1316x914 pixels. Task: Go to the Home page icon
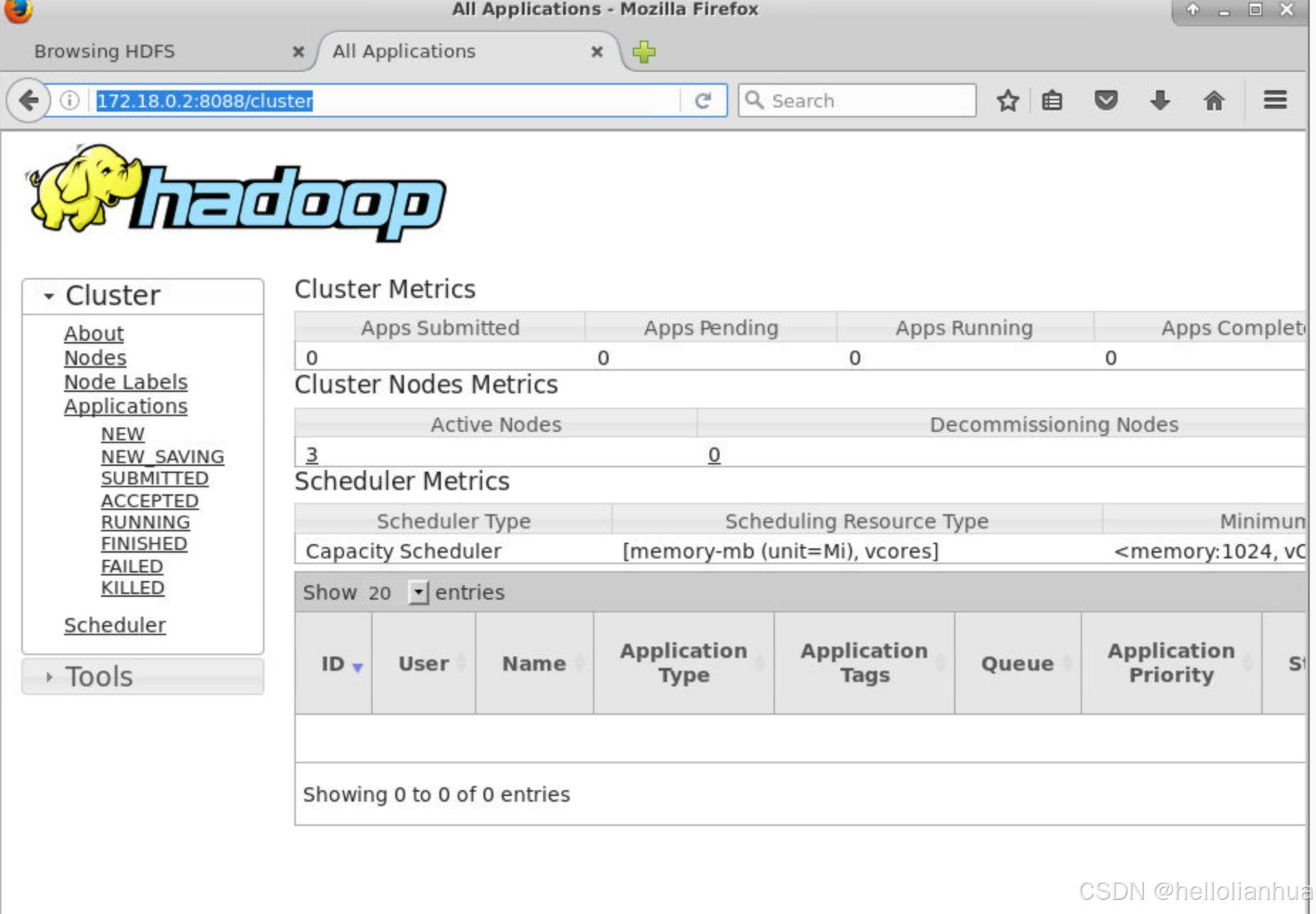tap(1214, 100)
